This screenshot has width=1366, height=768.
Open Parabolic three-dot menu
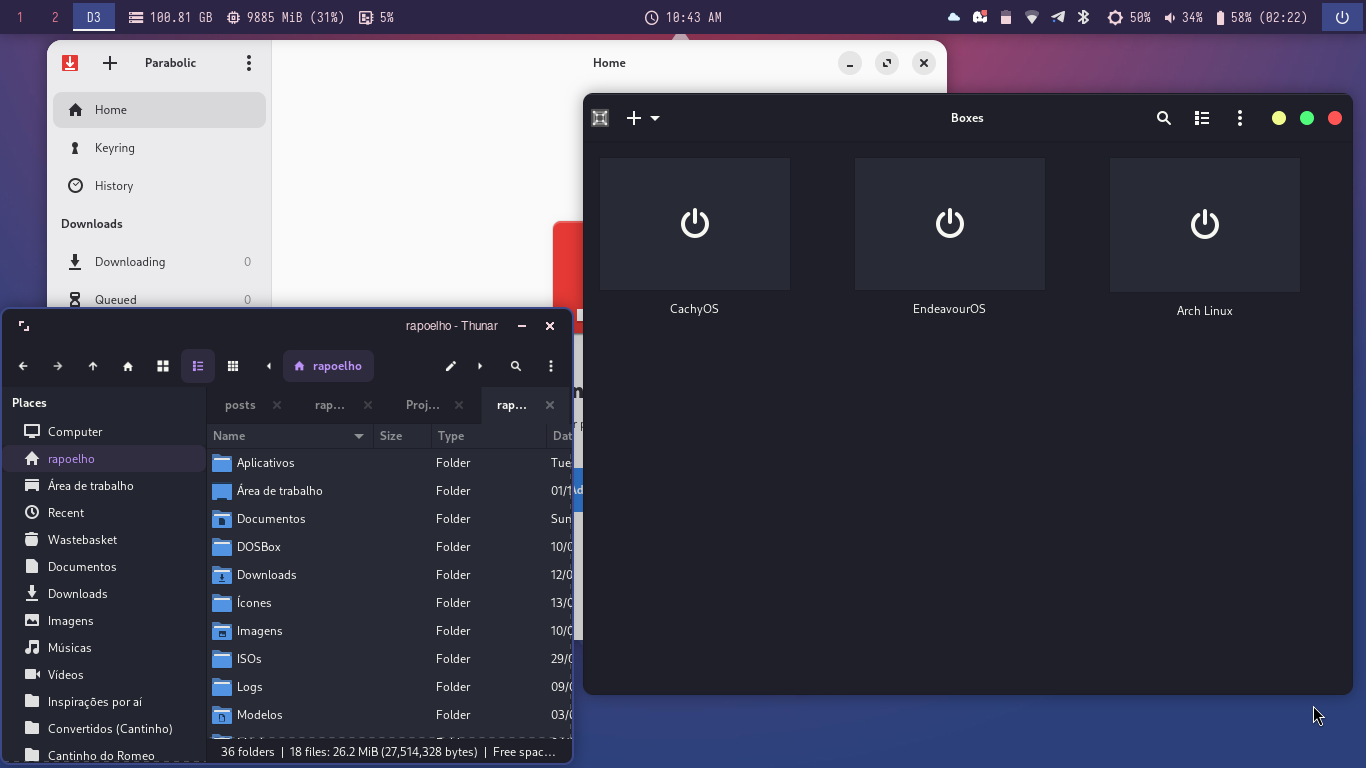(x=249, y=63)
